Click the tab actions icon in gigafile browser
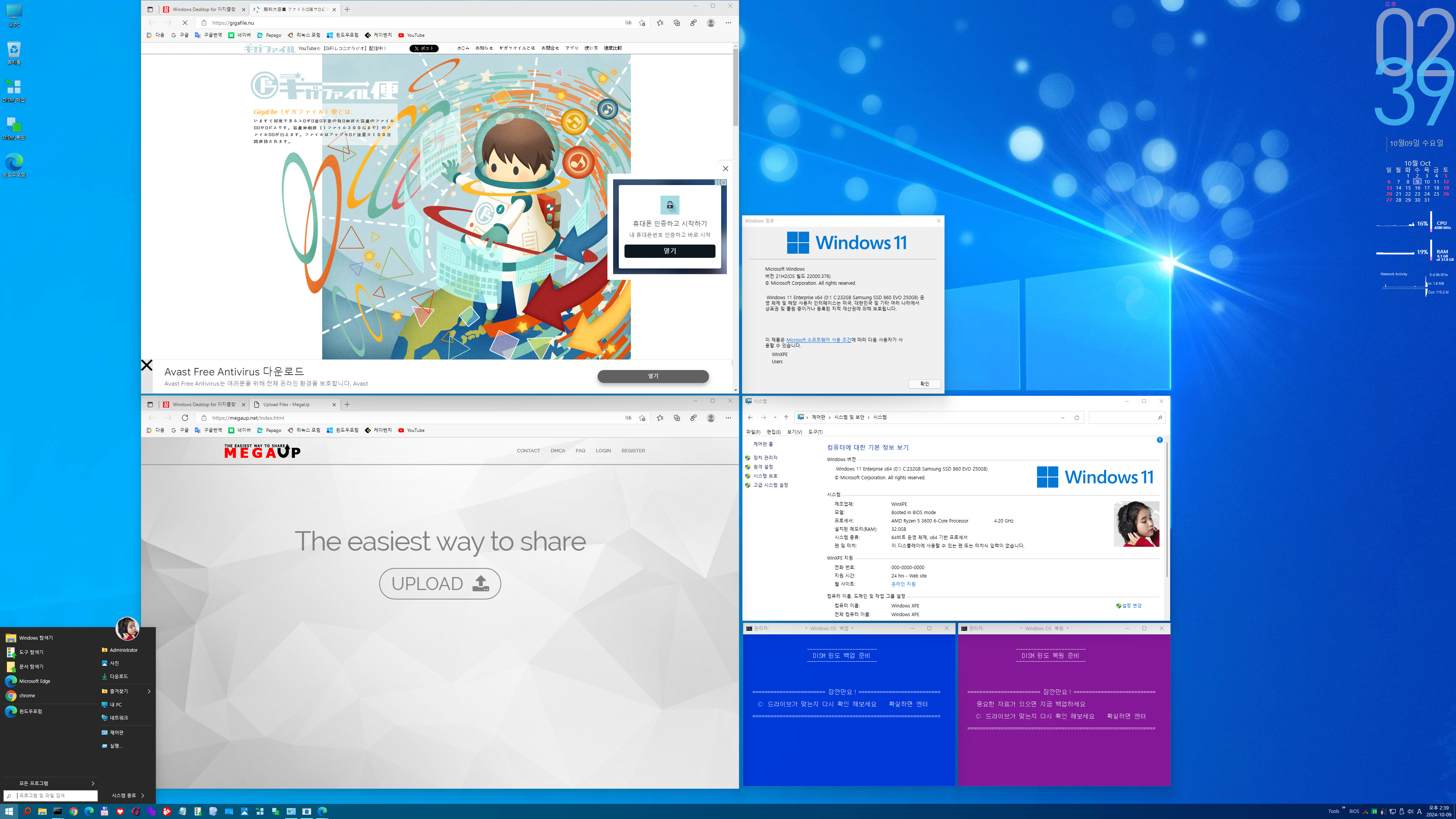 click(150, 9)
